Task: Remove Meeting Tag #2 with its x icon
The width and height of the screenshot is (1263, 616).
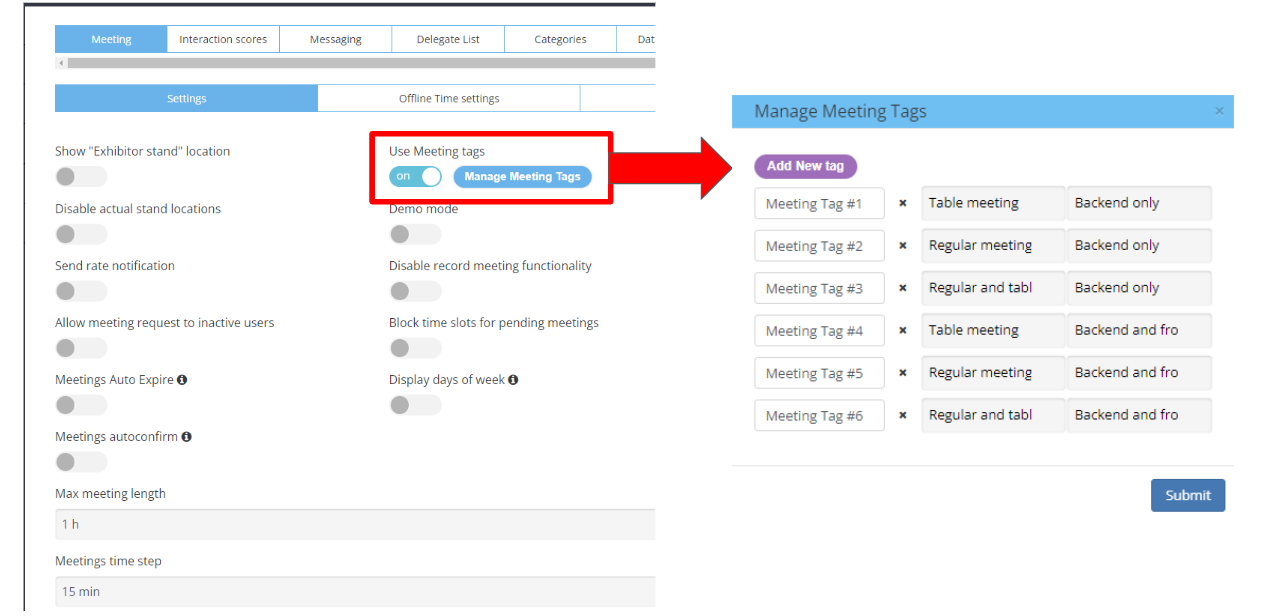Action: coord(902,246)
